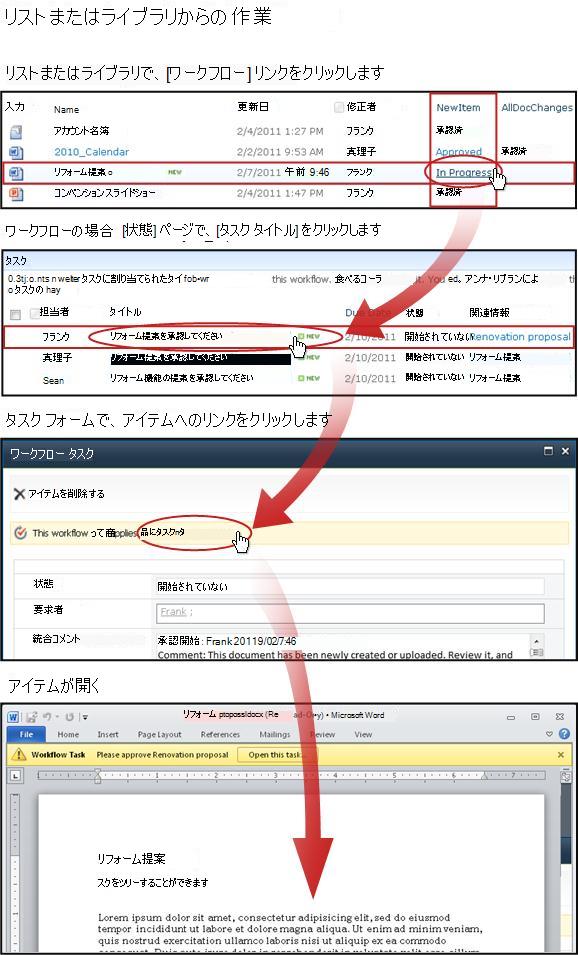578x955 pixels.
Task: Collapse the Word ribbon with the chevron
Action: [x=549, y=735]
